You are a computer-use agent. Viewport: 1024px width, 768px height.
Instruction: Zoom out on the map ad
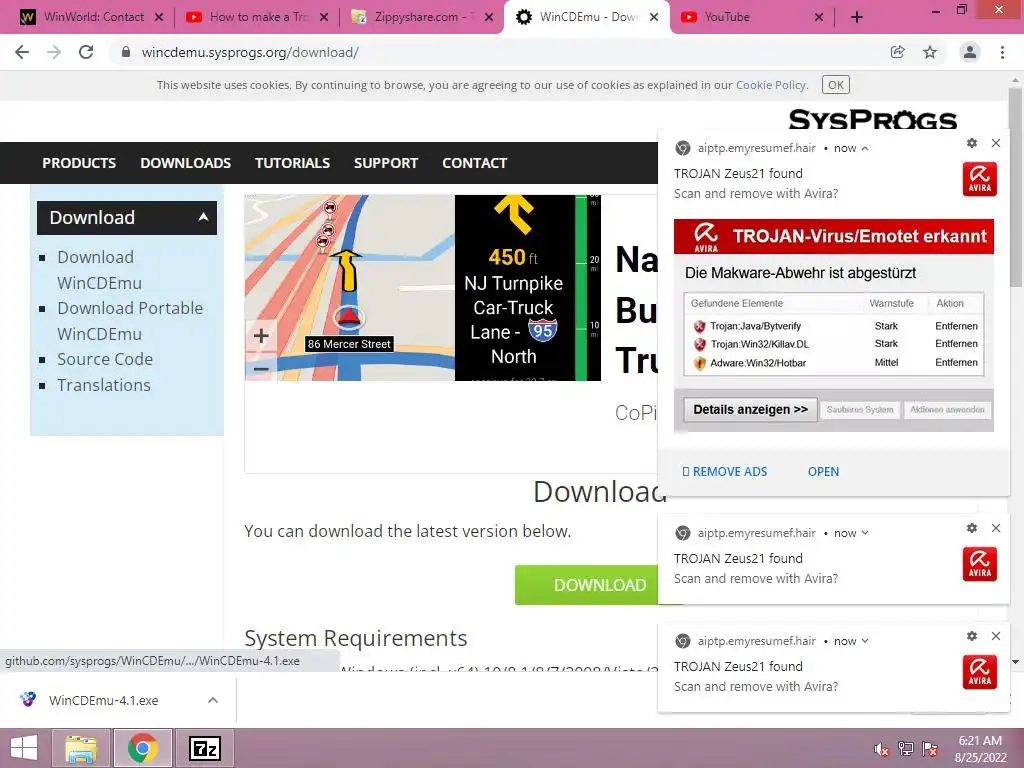click(261, 368)
